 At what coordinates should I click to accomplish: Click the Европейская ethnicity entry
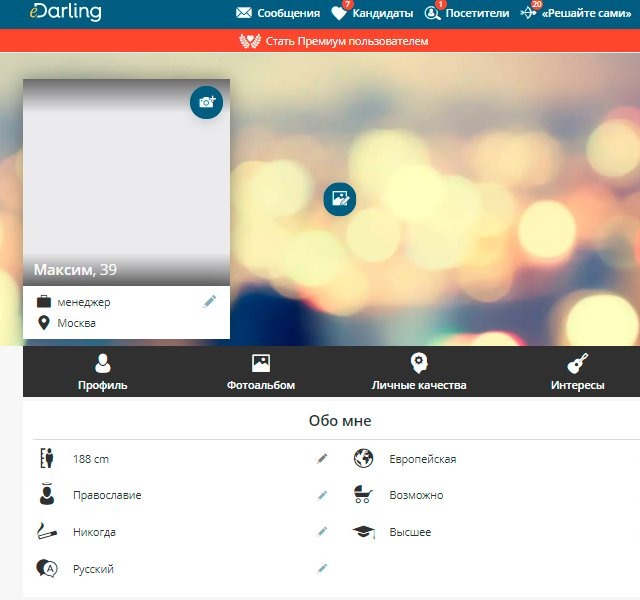coord(422,459)
